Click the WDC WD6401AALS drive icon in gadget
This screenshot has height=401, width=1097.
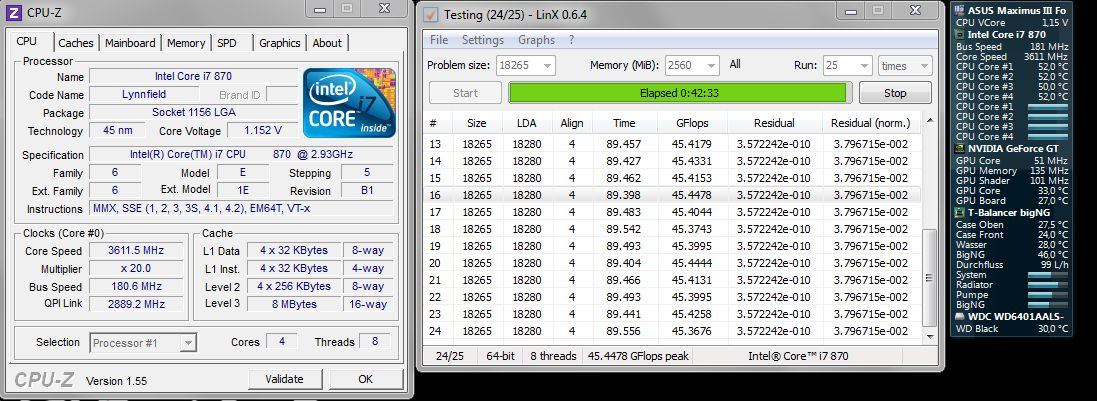(x=961, y=316)
